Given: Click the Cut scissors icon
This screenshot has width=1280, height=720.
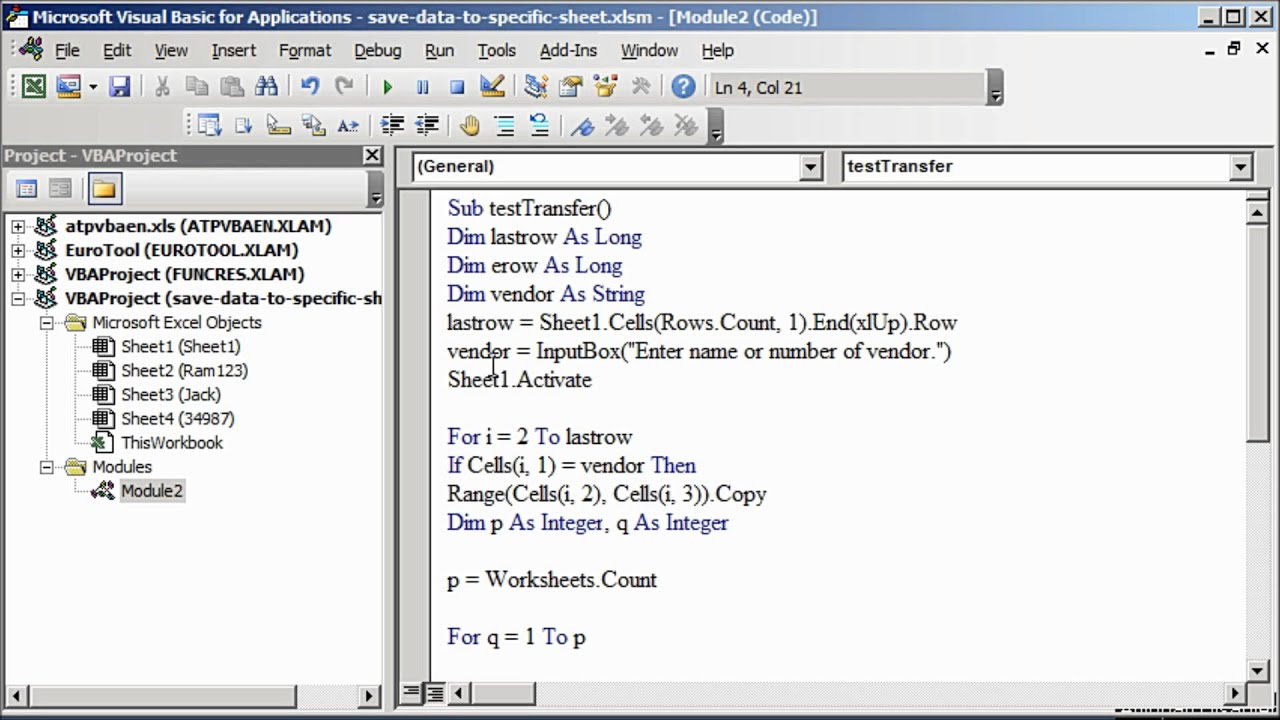Looking at the screenshot, I should pyautogui.click(x=162, y=87).
